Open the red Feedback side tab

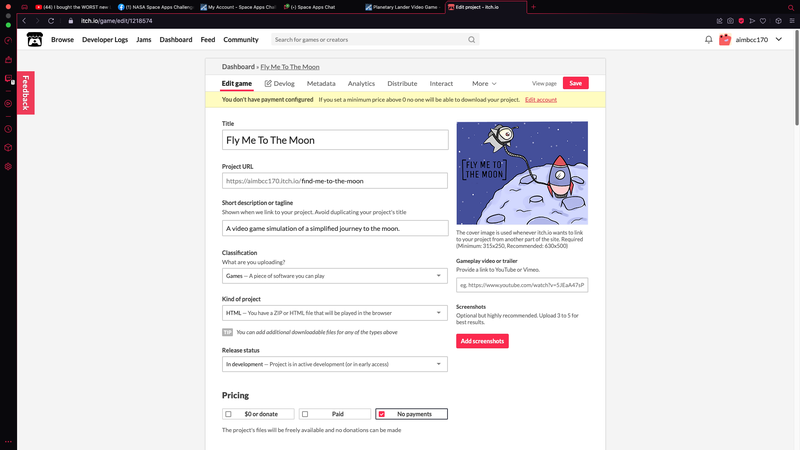click(x=26, y=92)
